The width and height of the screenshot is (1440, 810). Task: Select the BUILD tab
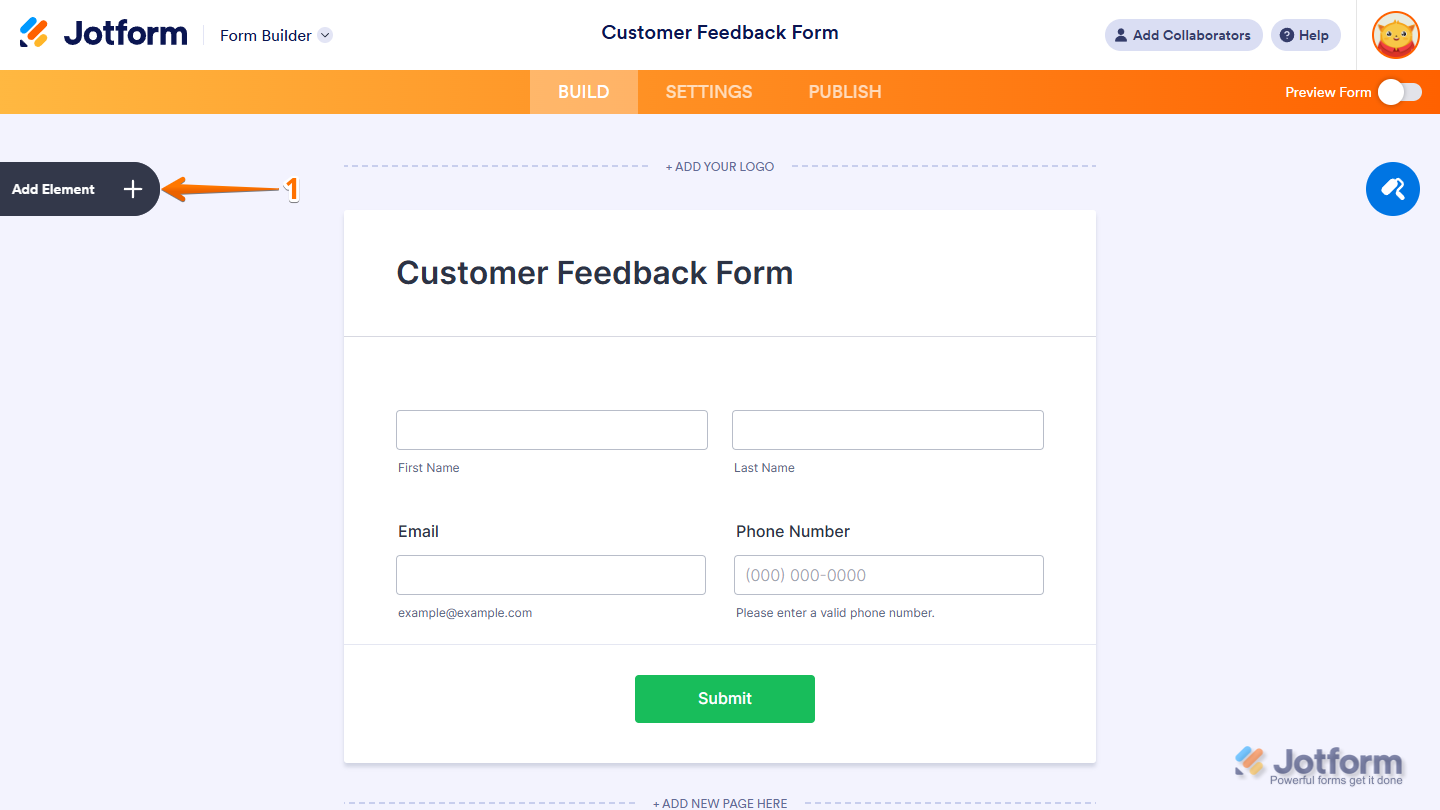583,91
